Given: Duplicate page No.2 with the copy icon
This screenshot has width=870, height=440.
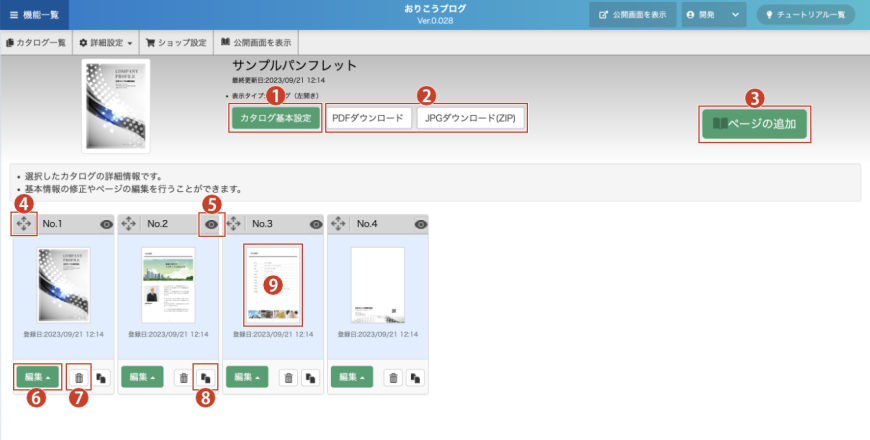Looking at the screenshot, I should click(x=204, y=377).
